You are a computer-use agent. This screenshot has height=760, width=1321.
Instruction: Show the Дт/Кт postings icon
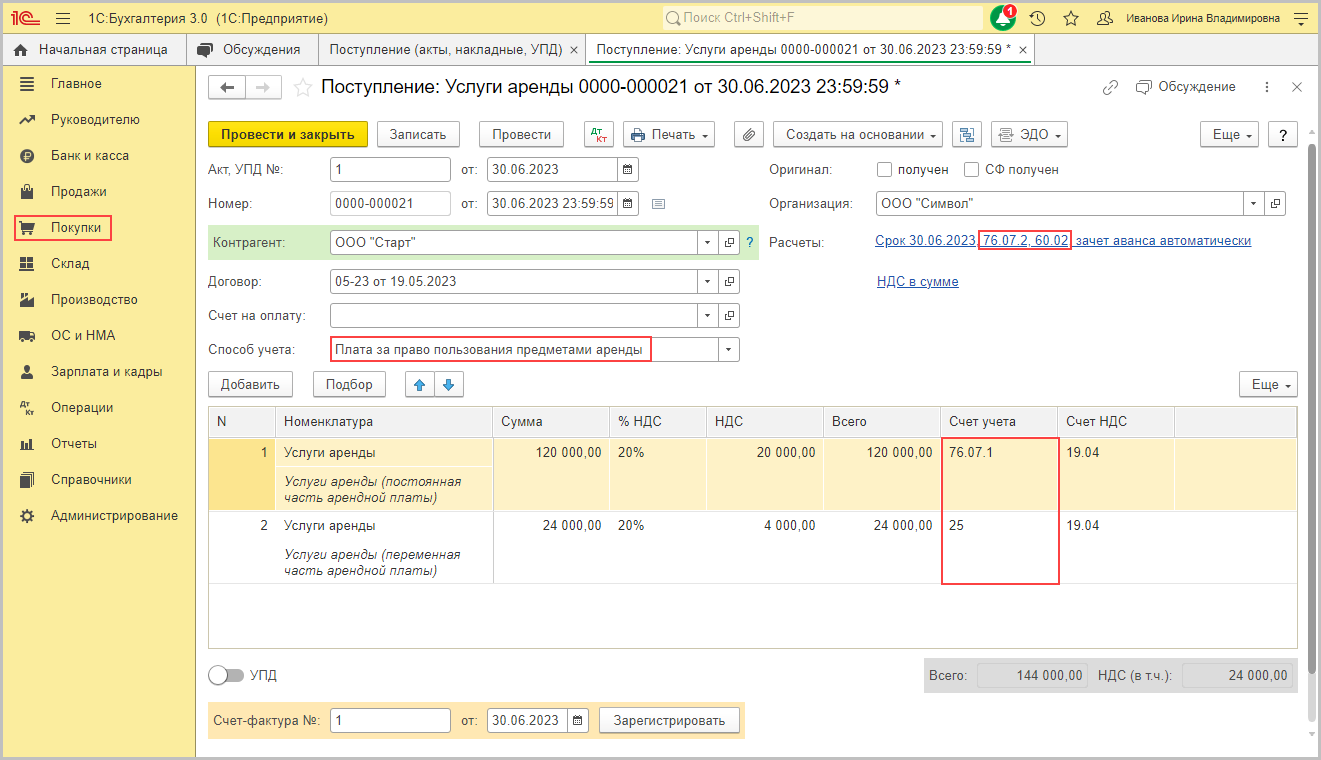click(599, 135)
